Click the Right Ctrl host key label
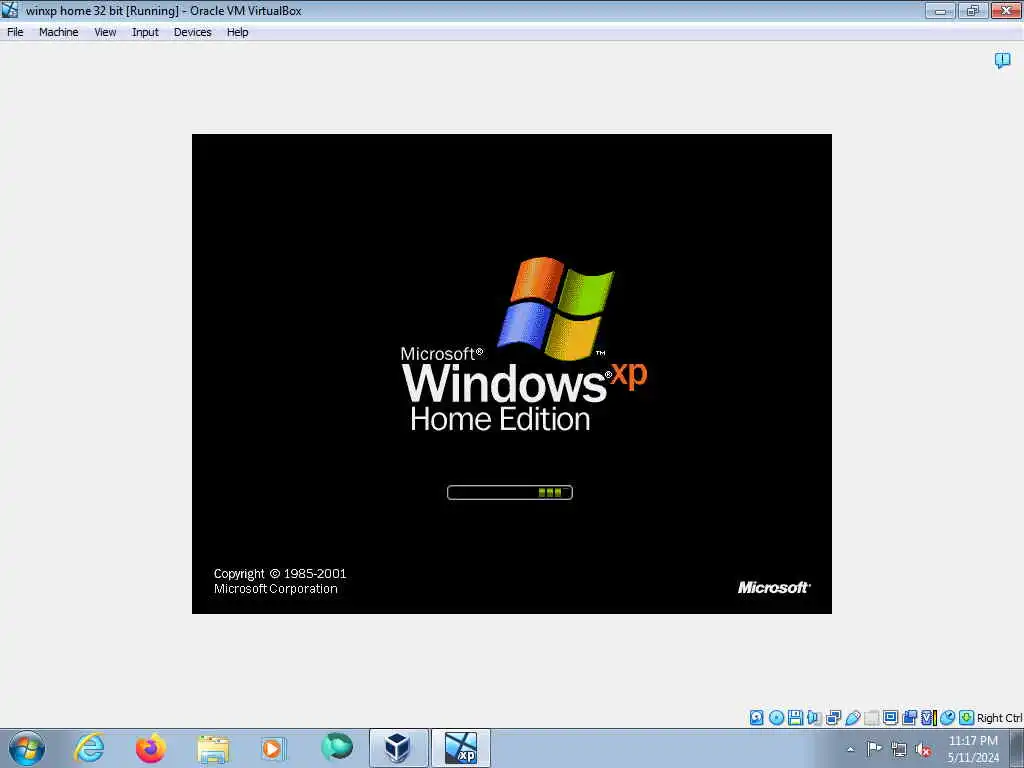The width and height of the screenshot is (1024, 768). (999, 718)
